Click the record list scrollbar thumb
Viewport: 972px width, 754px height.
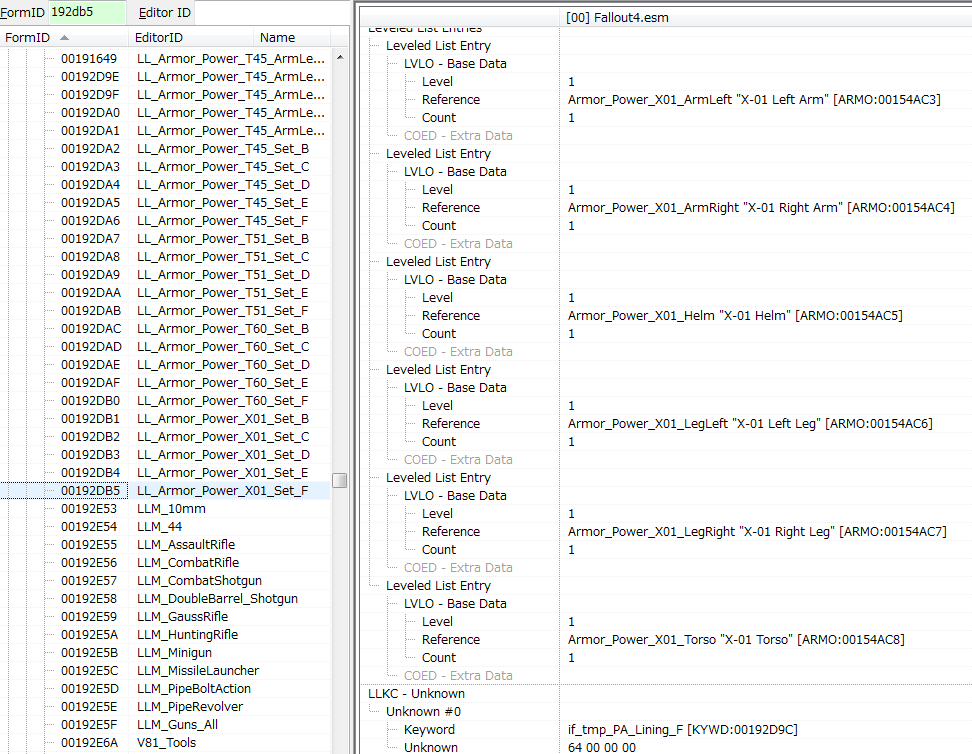(x=340, y=480)
